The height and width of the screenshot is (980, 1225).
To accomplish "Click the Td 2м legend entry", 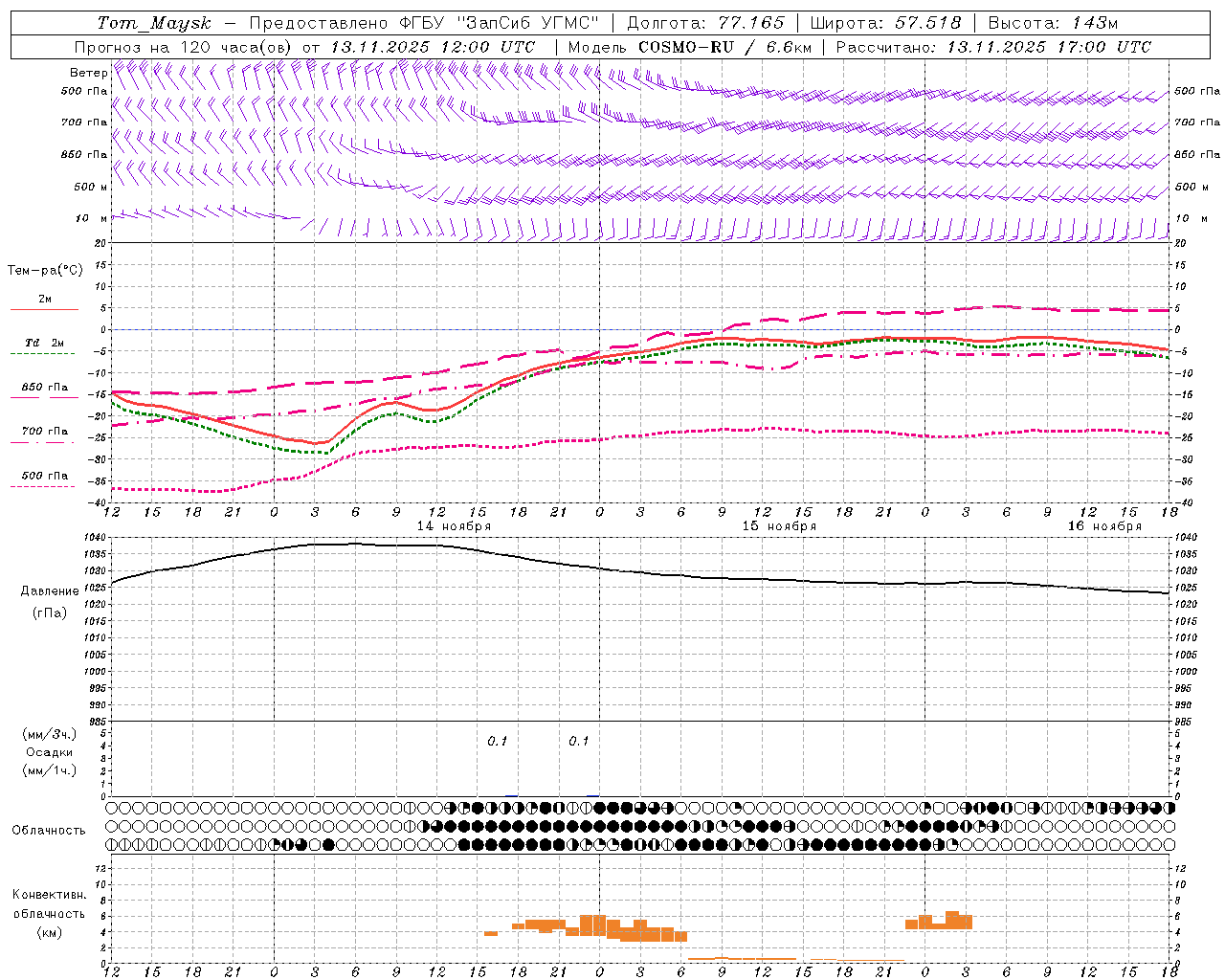I will 44,343.
